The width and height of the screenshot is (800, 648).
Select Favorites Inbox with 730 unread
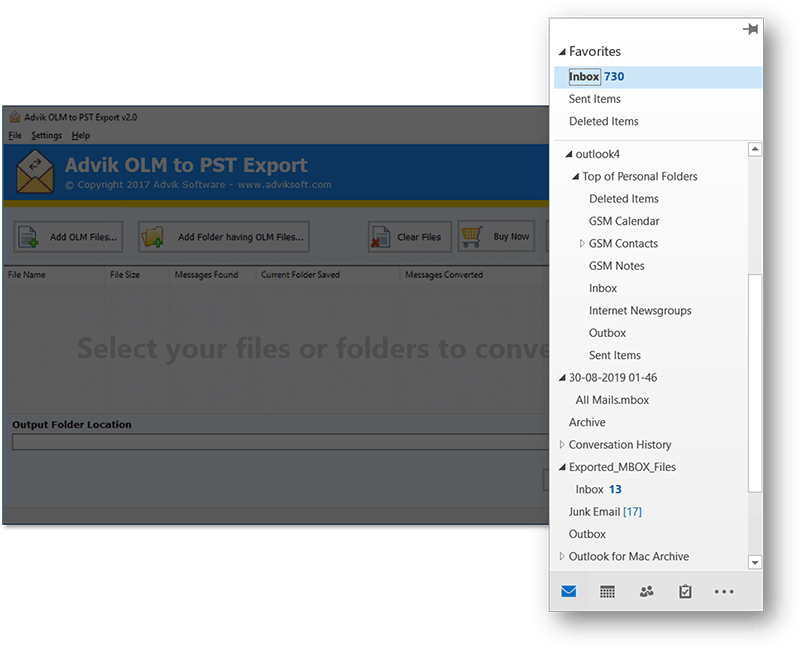pos(658,77)
